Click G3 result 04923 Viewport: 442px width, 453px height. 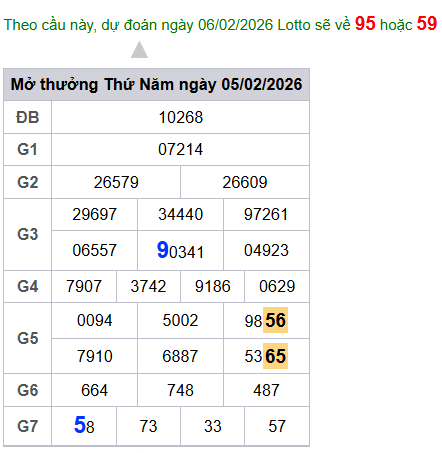(x=266, y=250)
